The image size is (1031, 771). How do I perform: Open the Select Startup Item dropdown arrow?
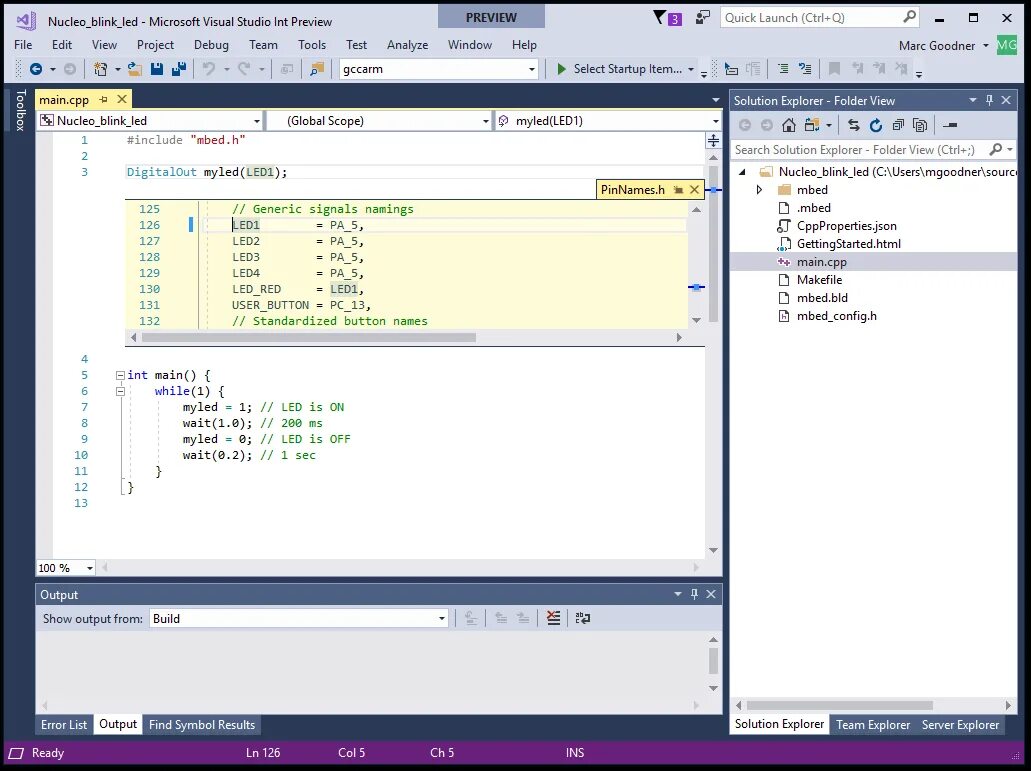[x=690, y=69]
